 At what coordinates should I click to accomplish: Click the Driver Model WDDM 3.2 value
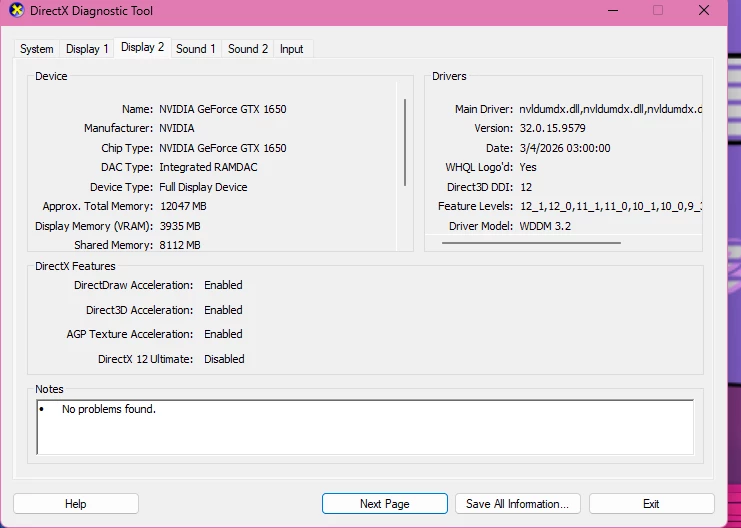click(x=545, y=226)
